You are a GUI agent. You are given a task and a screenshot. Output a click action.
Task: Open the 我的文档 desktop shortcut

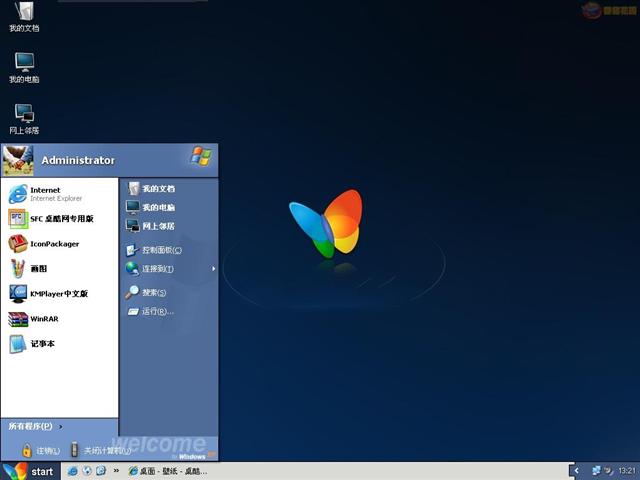pos(24,17)
